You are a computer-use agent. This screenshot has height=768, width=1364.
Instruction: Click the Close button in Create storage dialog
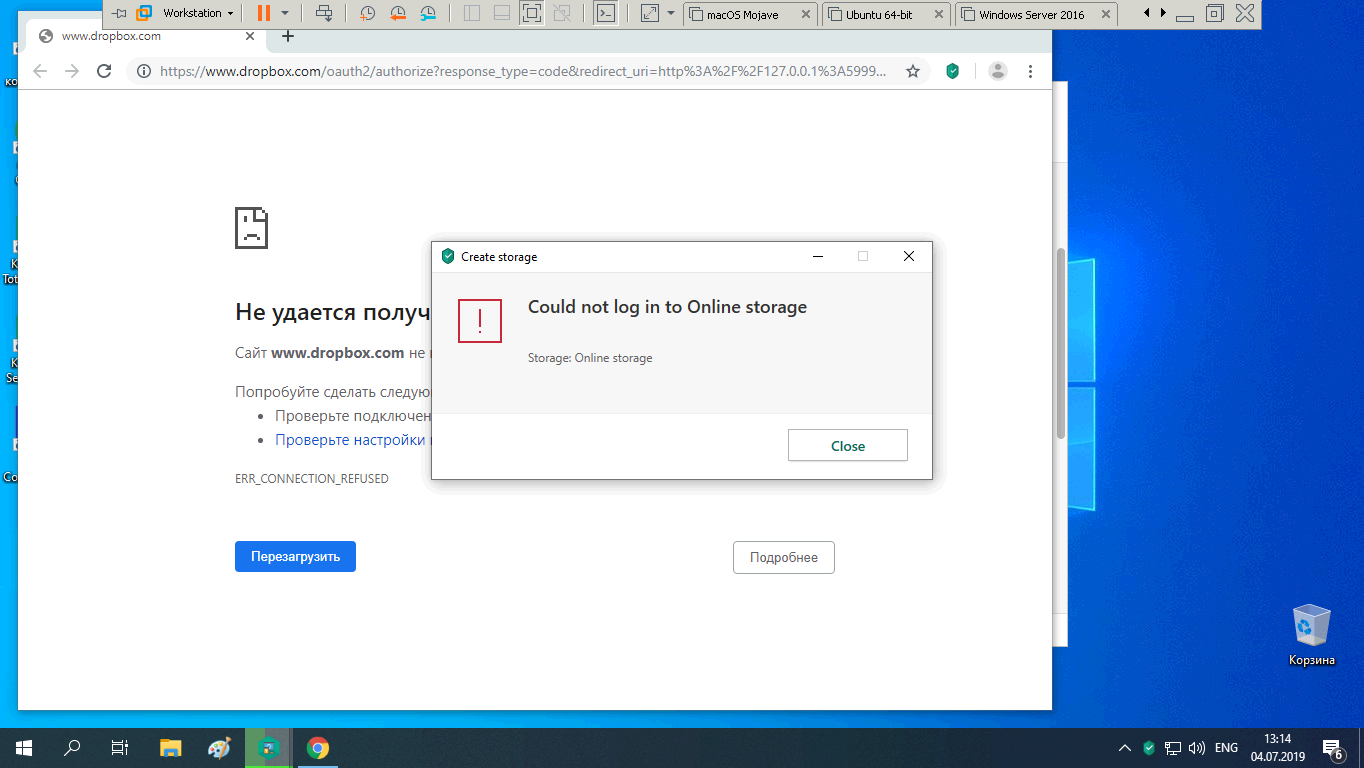point(848,446)
